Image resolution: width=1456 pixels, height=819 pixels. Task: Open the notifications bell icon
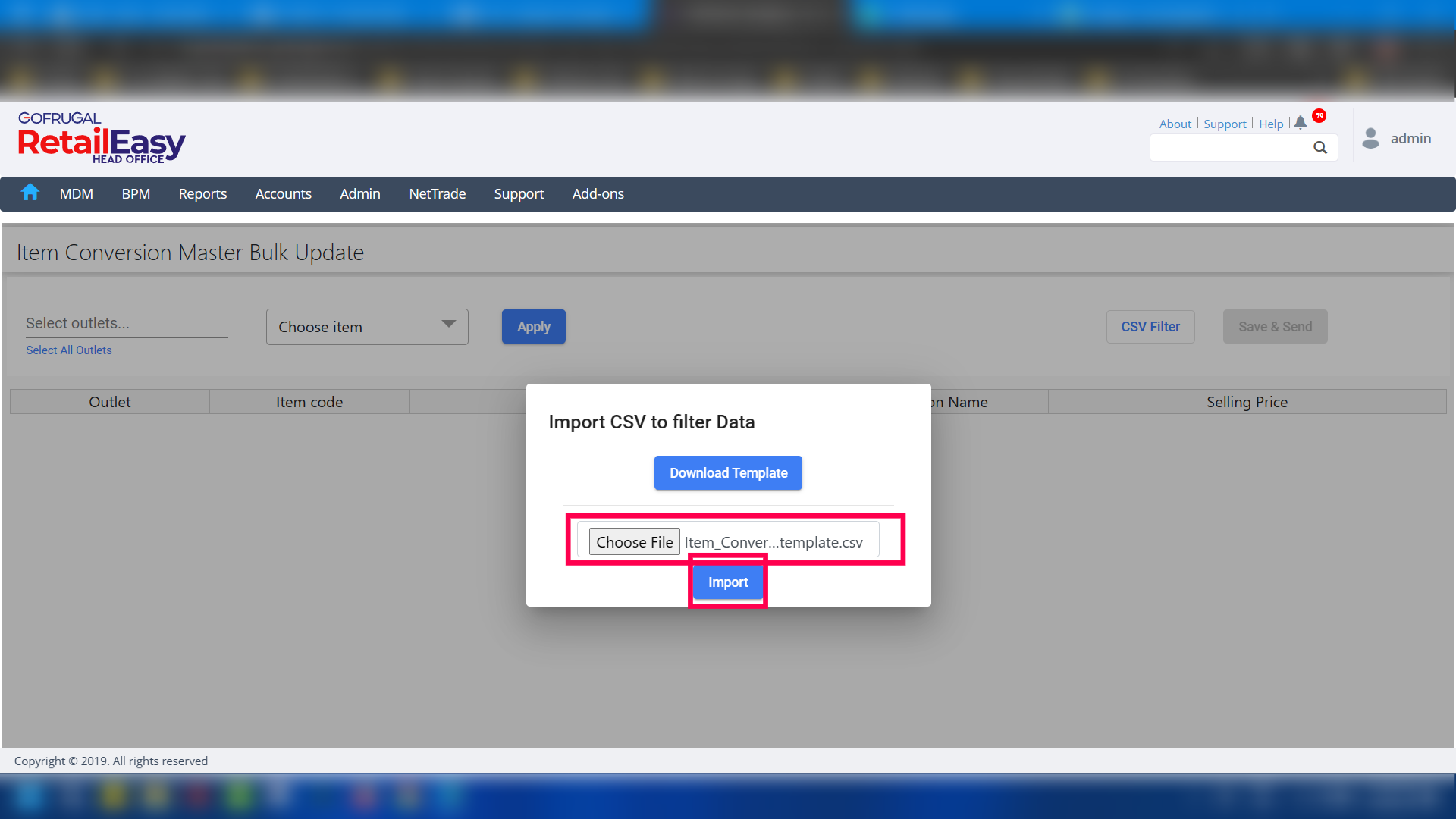(1301, 123)
